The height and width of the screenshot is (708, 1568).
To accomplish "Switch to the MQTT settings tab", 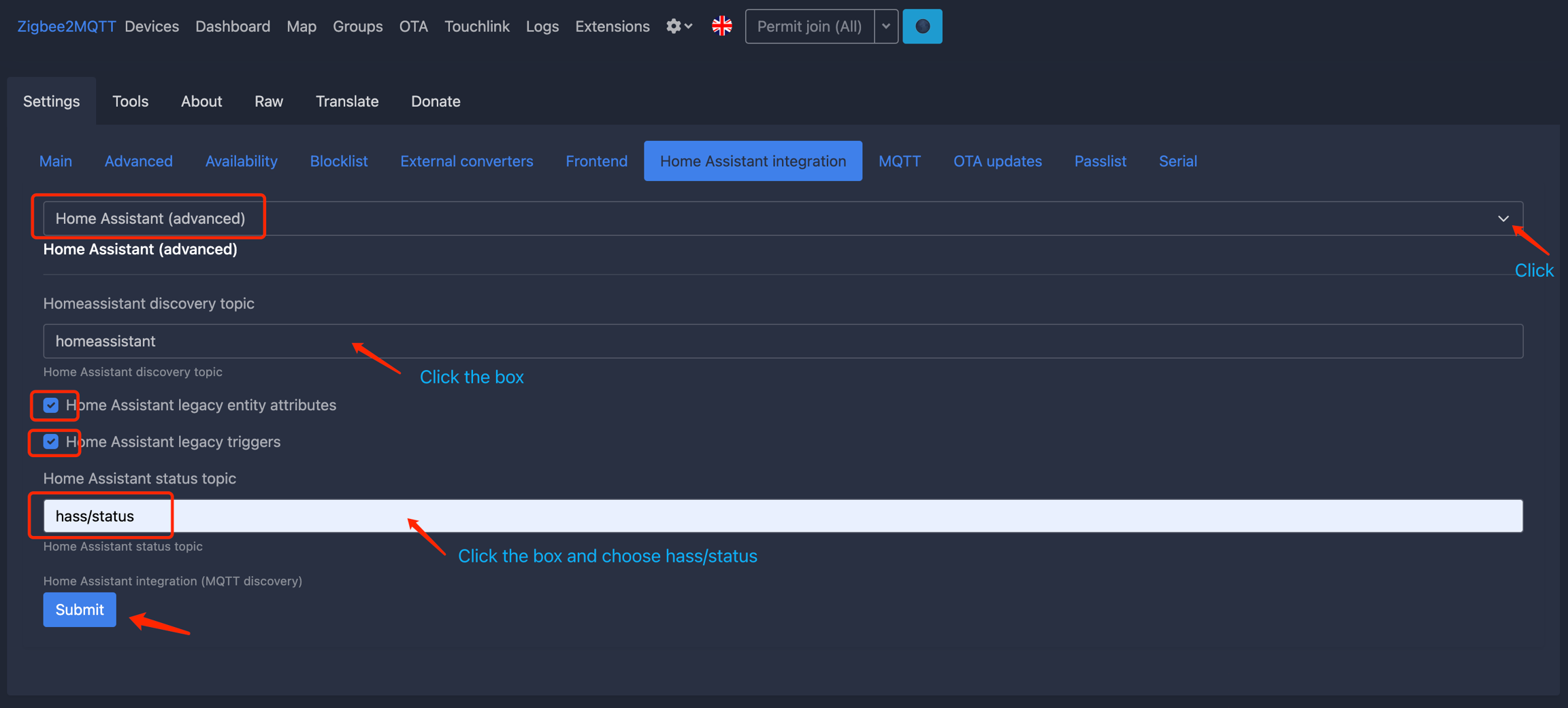I will point(899,161).
